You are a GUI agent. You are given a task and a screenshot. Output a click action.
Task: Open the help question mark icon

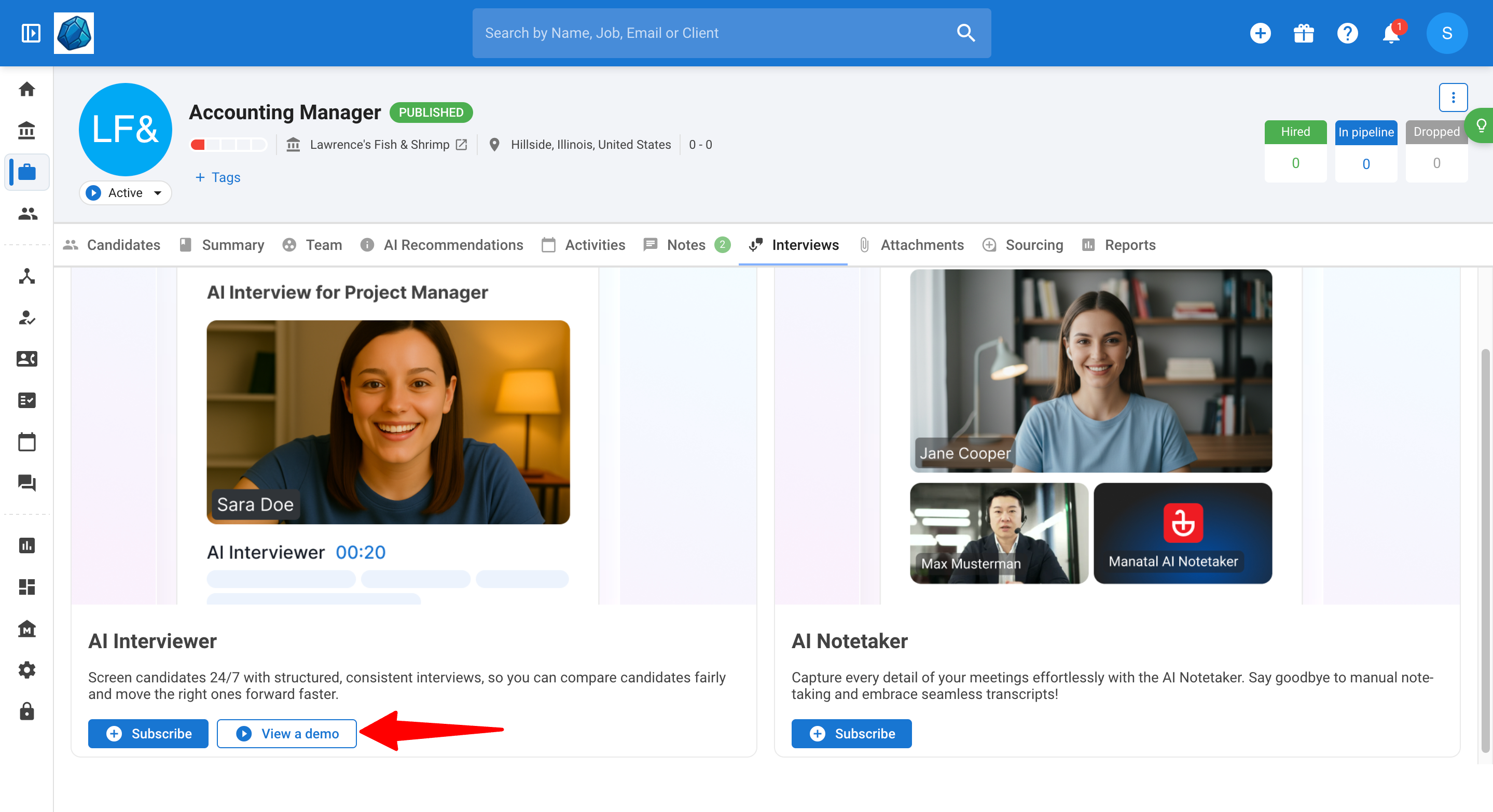1348,33
